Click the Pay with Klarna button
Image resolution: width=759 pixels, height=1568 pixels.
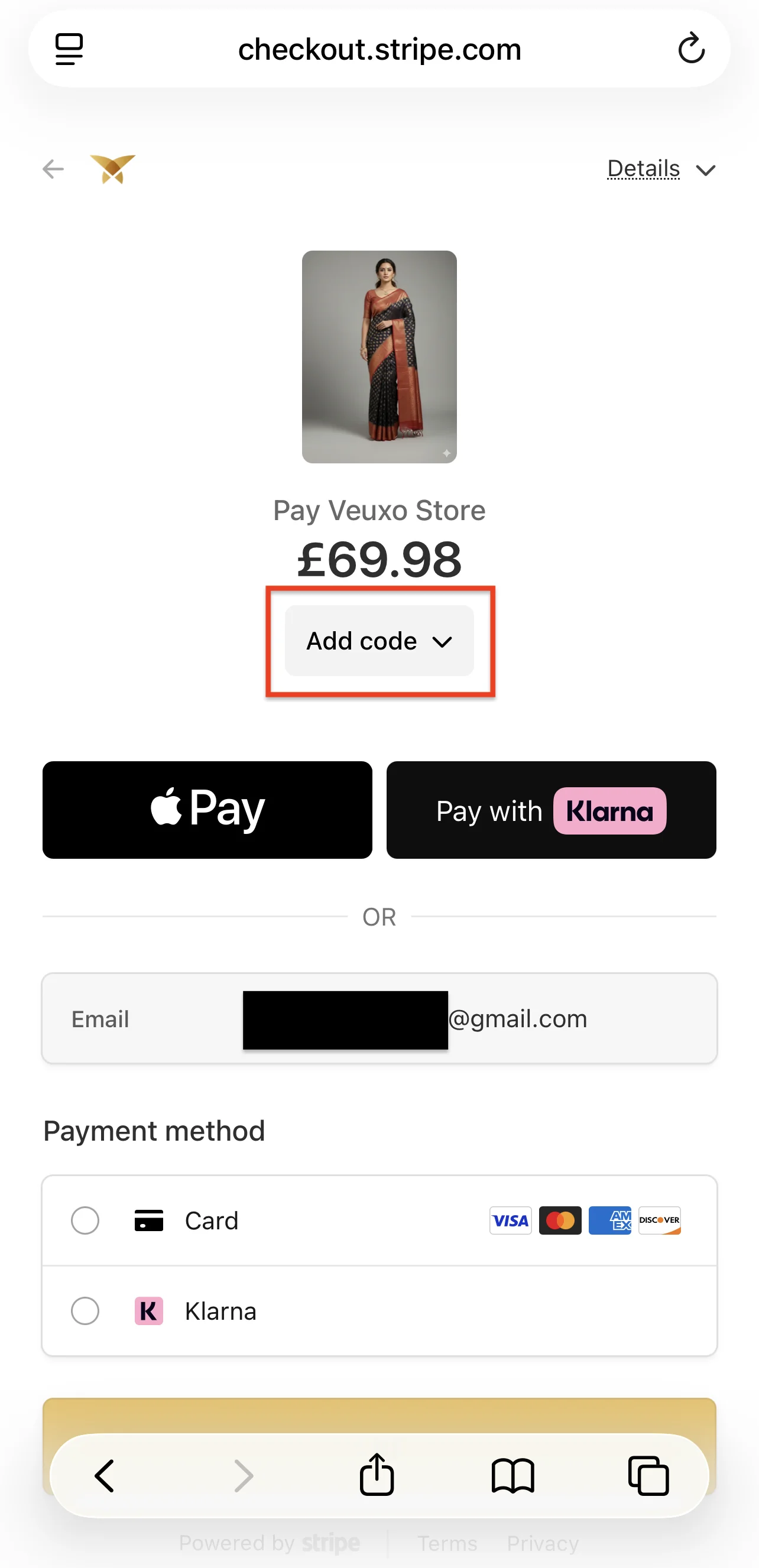point(551,810)
